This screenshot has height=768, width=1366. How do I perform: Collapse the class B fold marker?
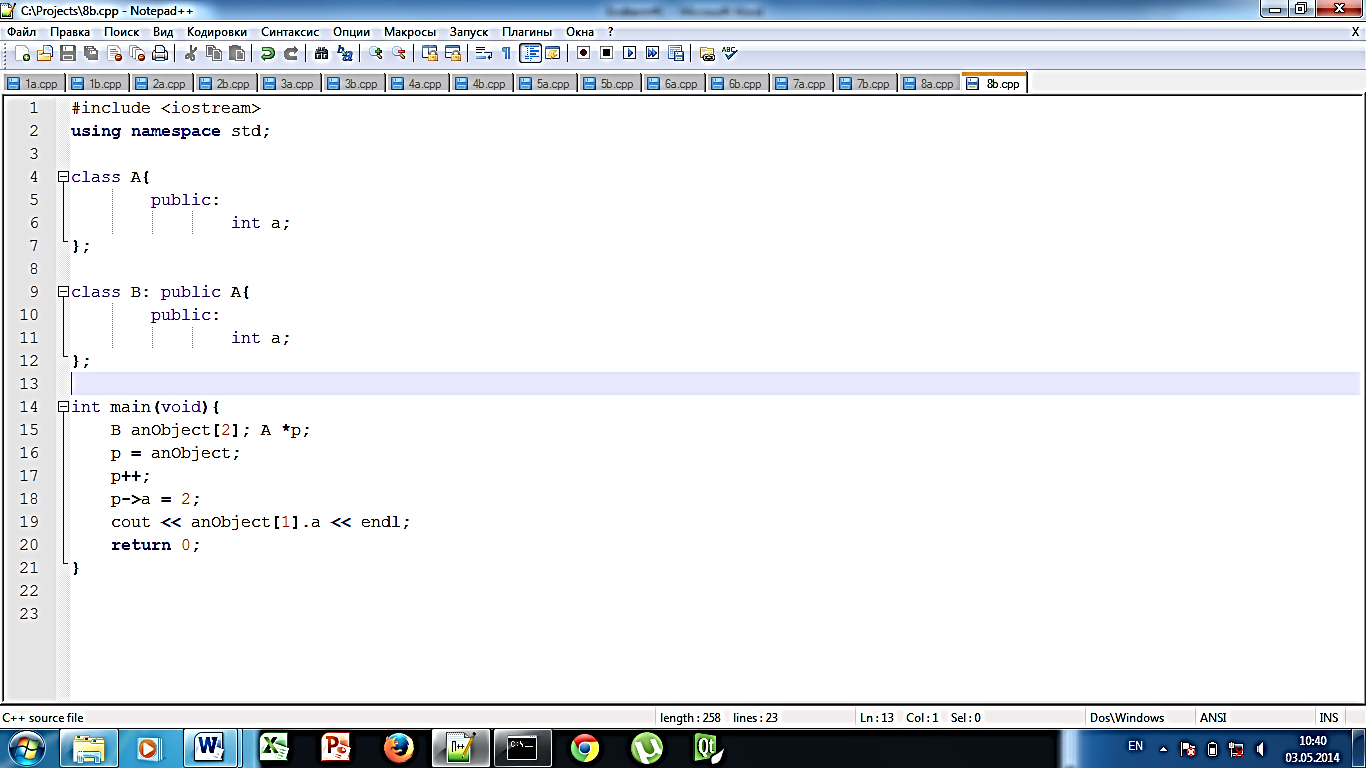(x=63, y=292)
